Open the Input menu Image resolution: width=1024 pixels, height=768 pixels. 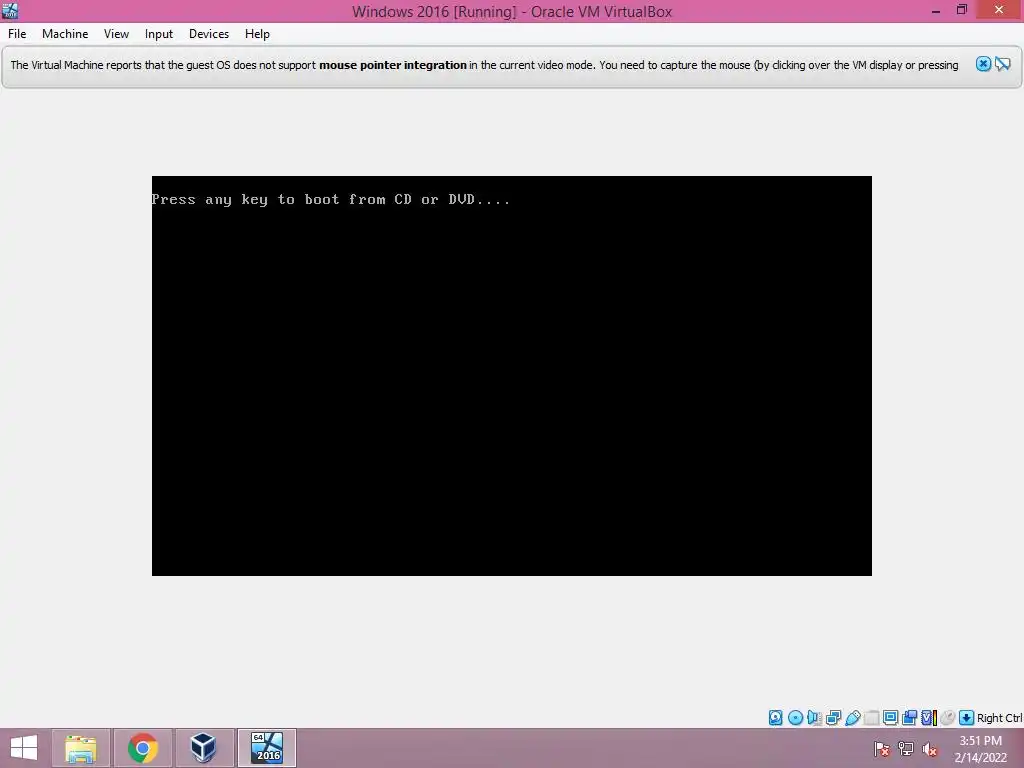[159, 34]
